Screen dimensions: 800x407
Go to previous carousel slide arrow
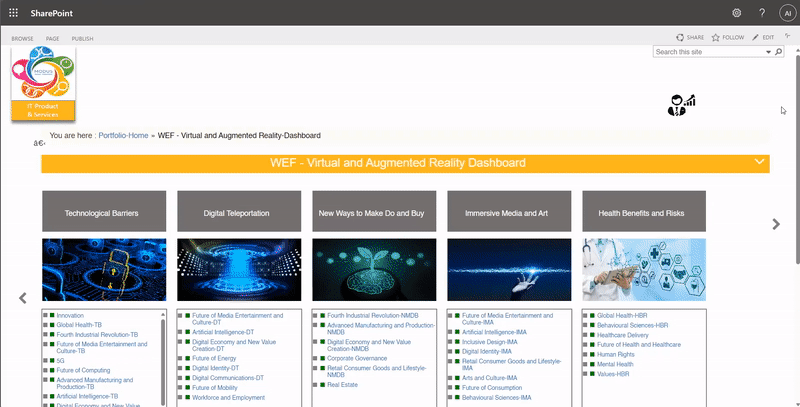(x=22, y=298)
